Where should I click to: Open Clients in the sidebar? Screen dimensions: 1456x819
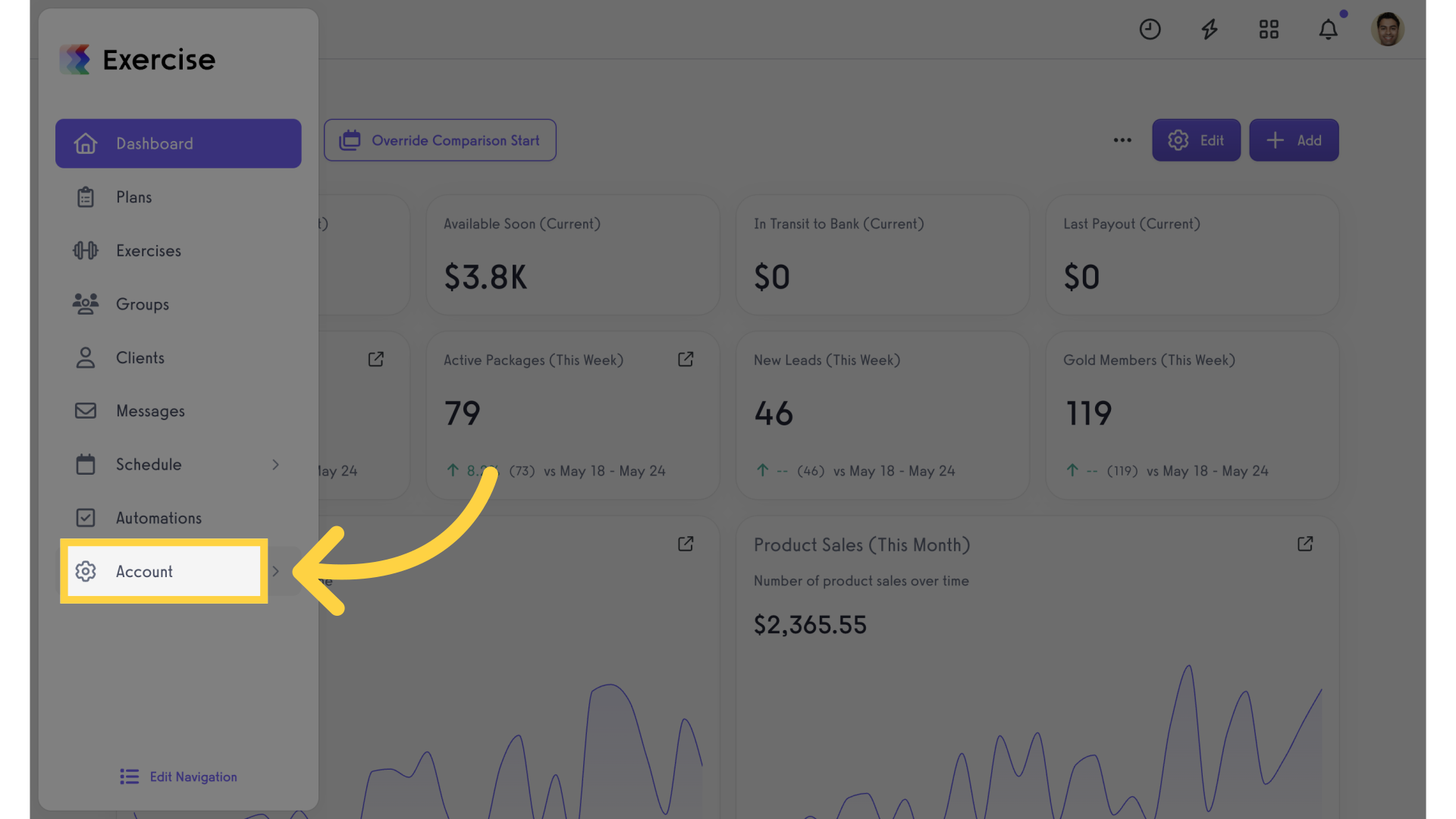[178, 358]
